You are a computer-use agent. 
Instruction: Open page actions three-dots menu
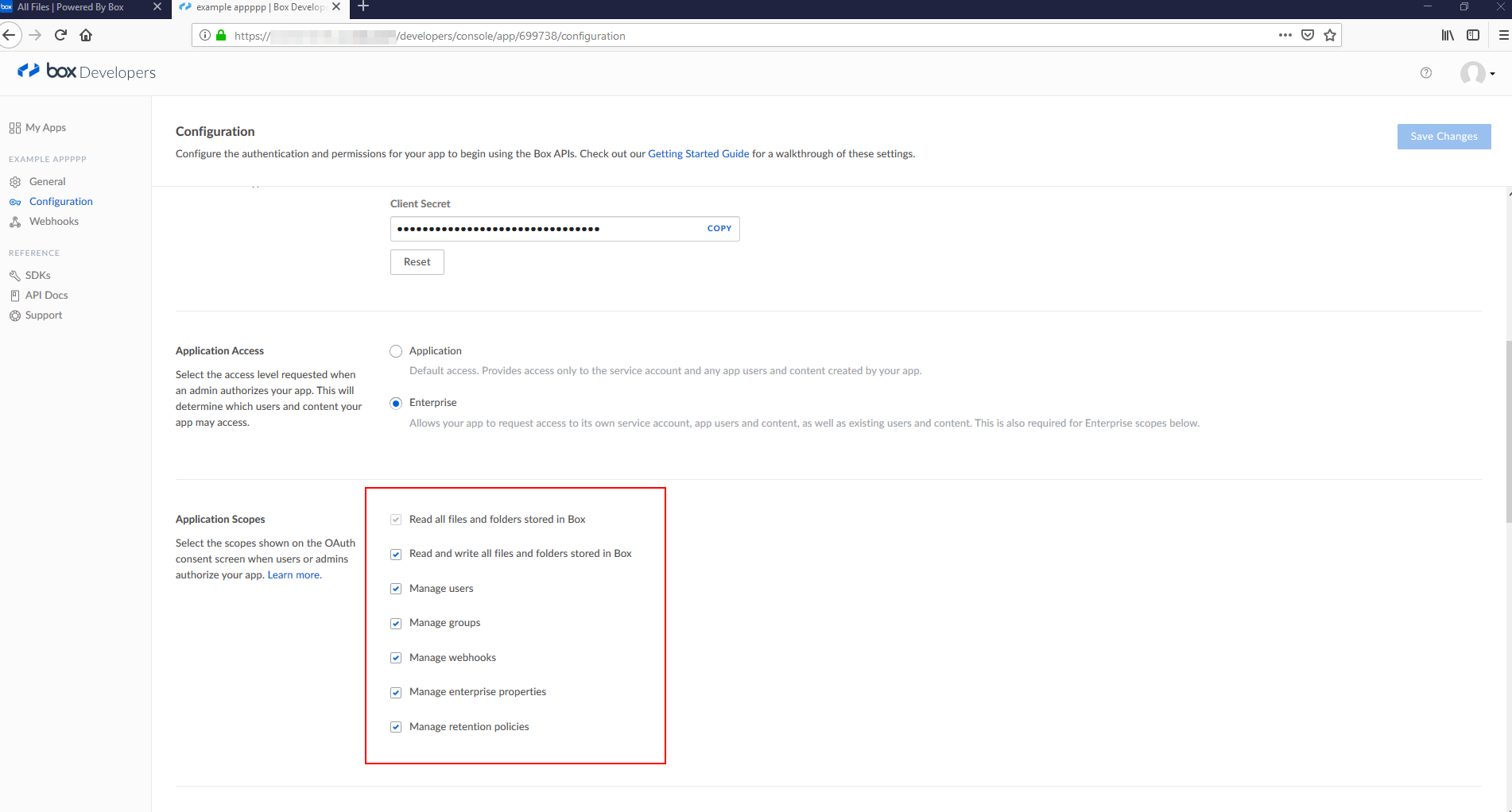click(1285, 35)
